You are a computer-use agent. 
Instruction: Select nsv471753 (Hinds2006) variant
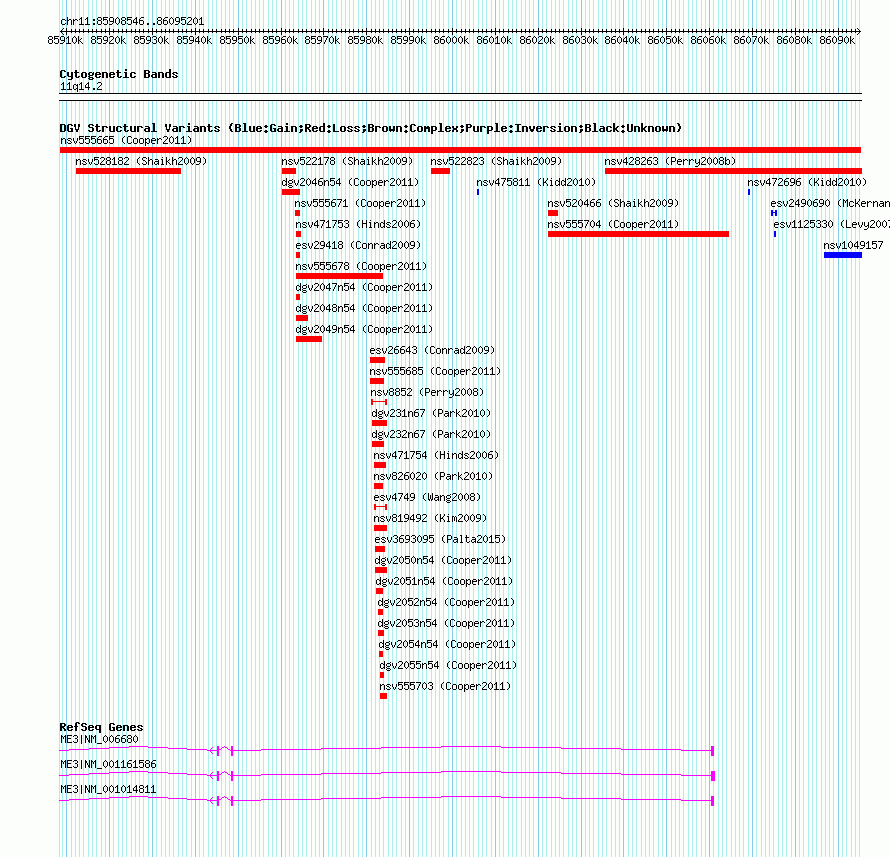(358, 224)
